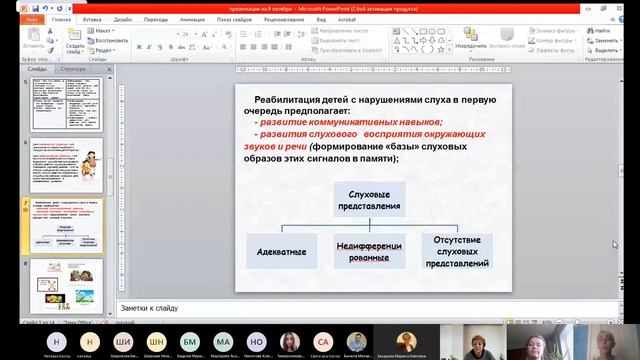Image resolution: width=640 pixels, height=360 pixels.
Task: Center the text alignment
Action: click(x=253, y=47)
